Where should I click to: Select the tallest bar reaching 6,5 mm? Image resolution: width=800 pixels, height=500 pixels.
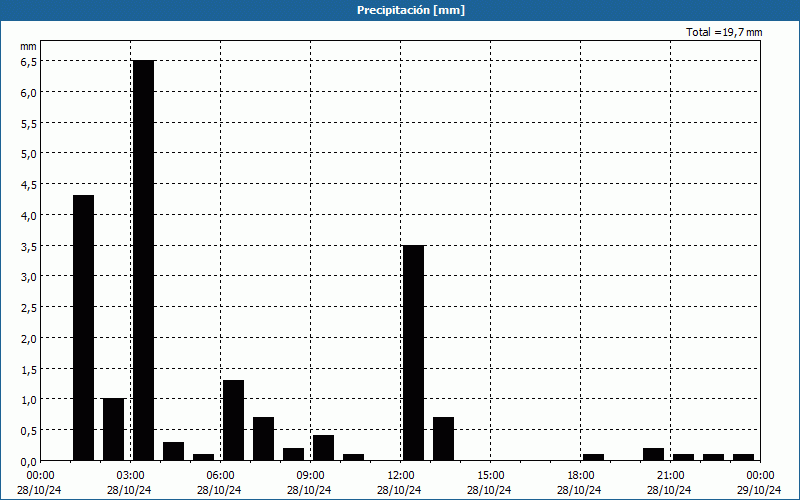point(143,260)
